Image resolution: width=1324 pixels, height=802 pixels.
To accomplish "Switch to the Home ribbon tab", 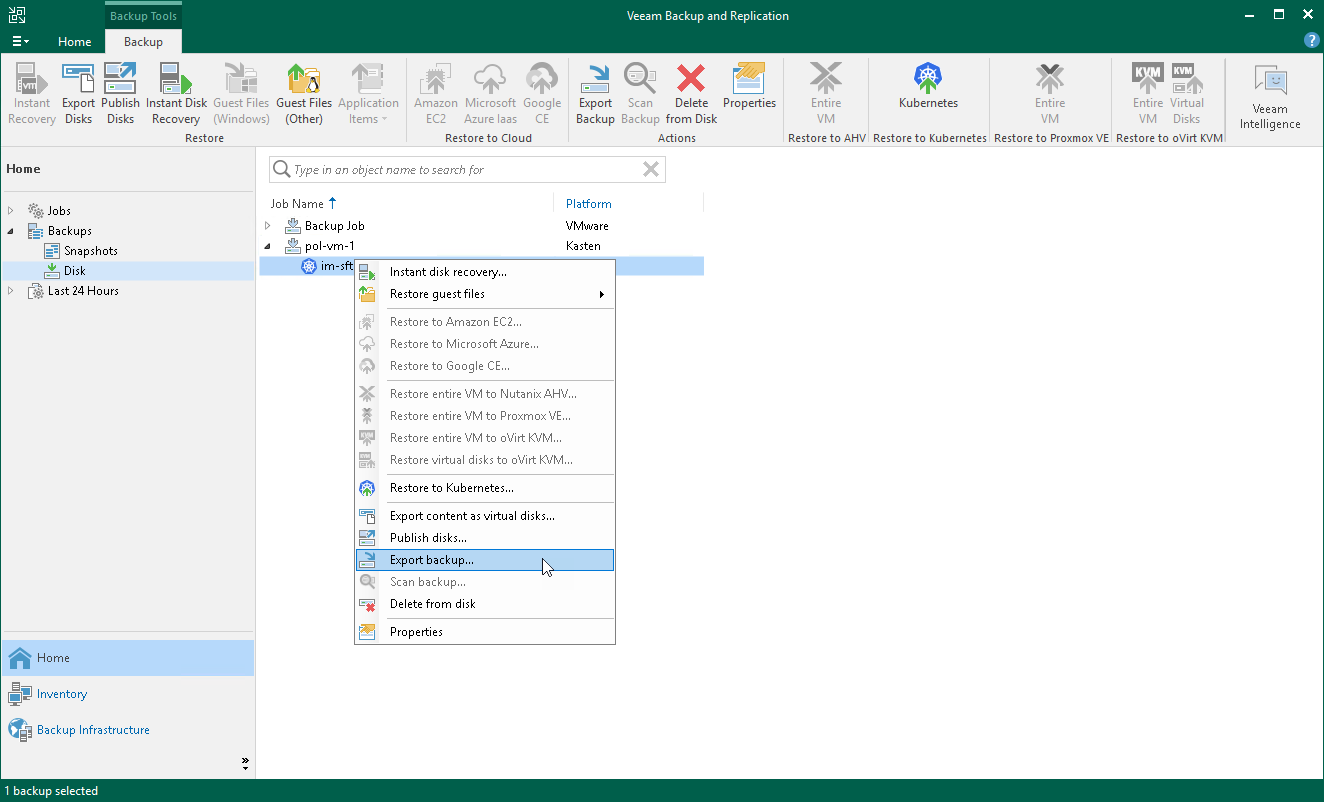I will pos(75,42).
